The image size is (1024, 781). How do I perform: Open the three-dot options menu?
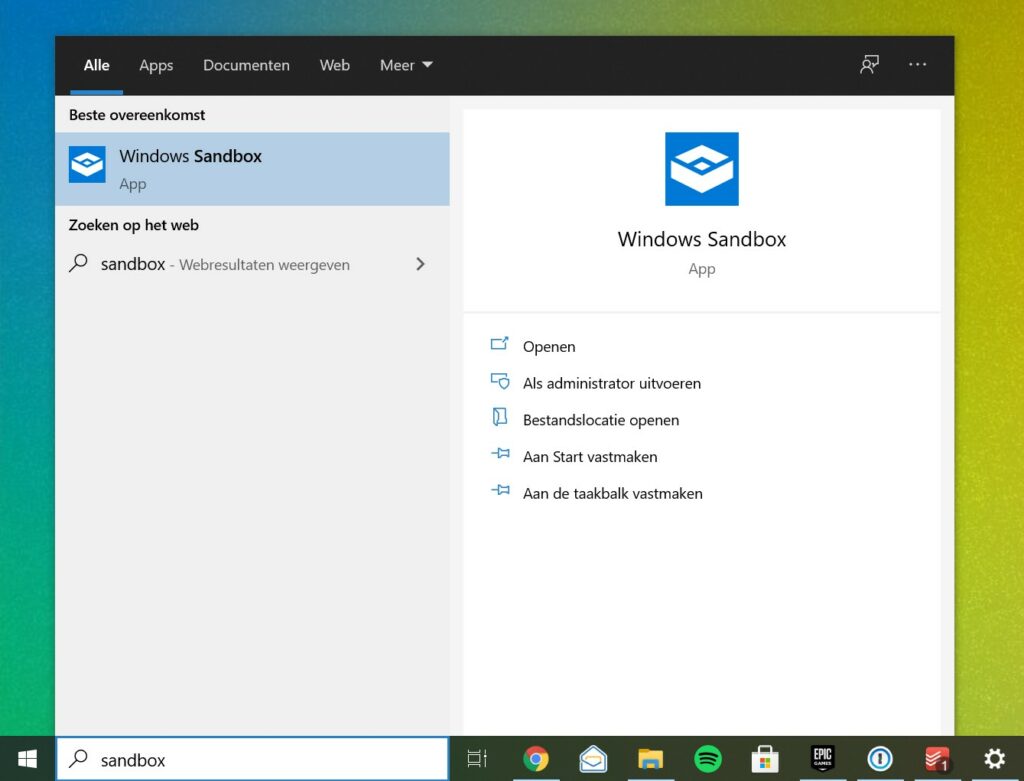point(918,65)
